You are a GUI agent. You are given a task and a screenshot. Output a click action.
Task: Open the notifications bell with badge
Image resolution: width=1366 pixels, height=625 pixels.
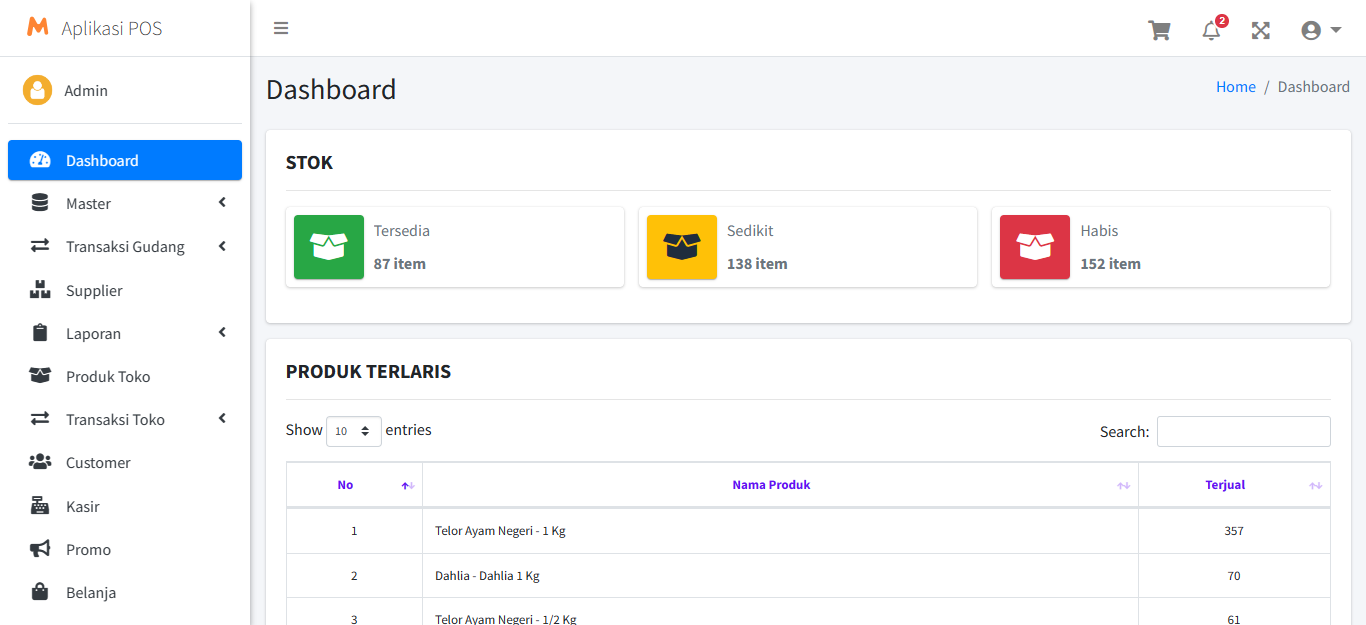click(x=1211, y=30)
